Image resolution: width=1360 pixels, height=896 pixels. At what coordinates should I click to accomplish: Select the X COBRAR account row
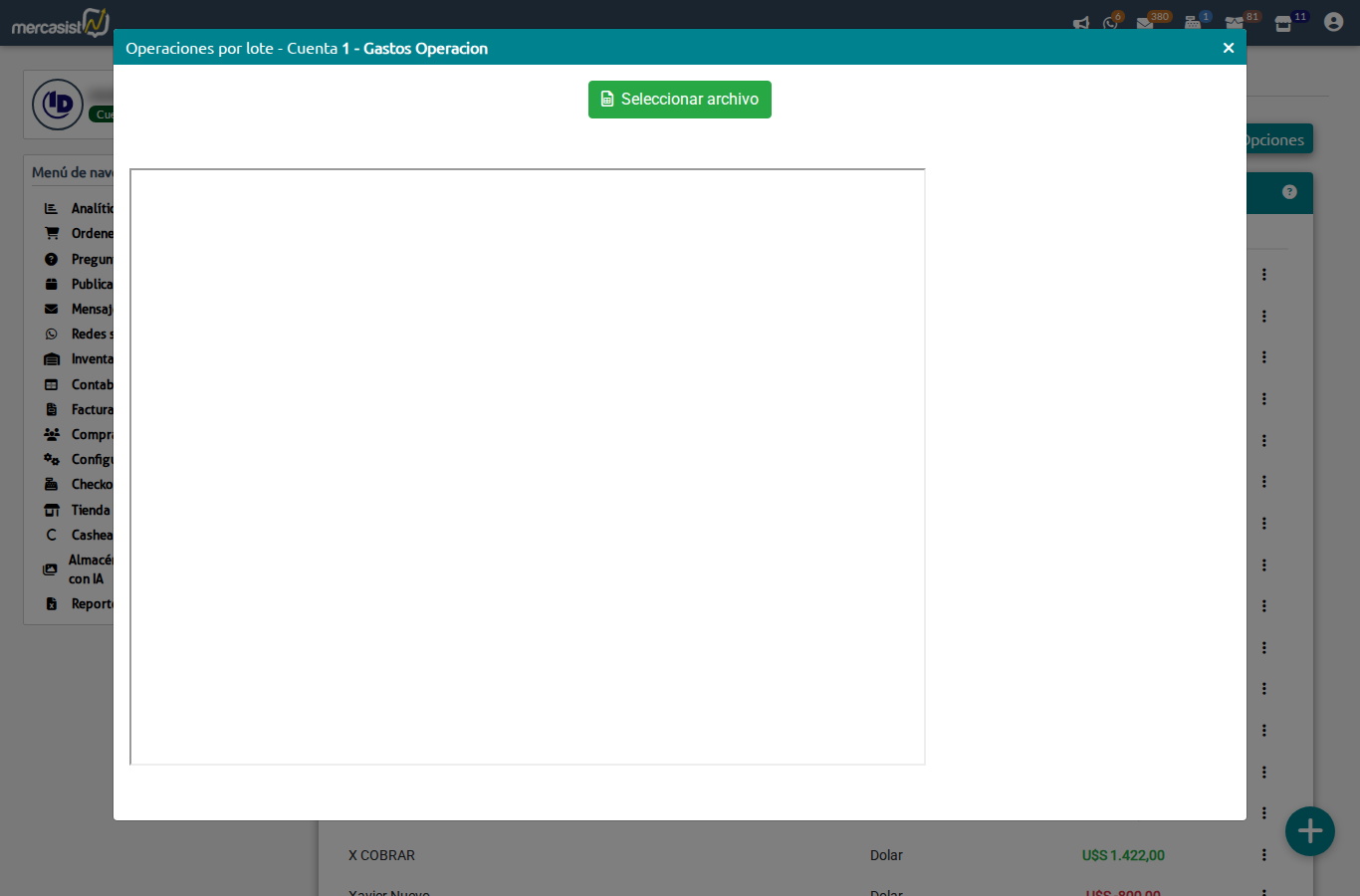tap(382, 855)
